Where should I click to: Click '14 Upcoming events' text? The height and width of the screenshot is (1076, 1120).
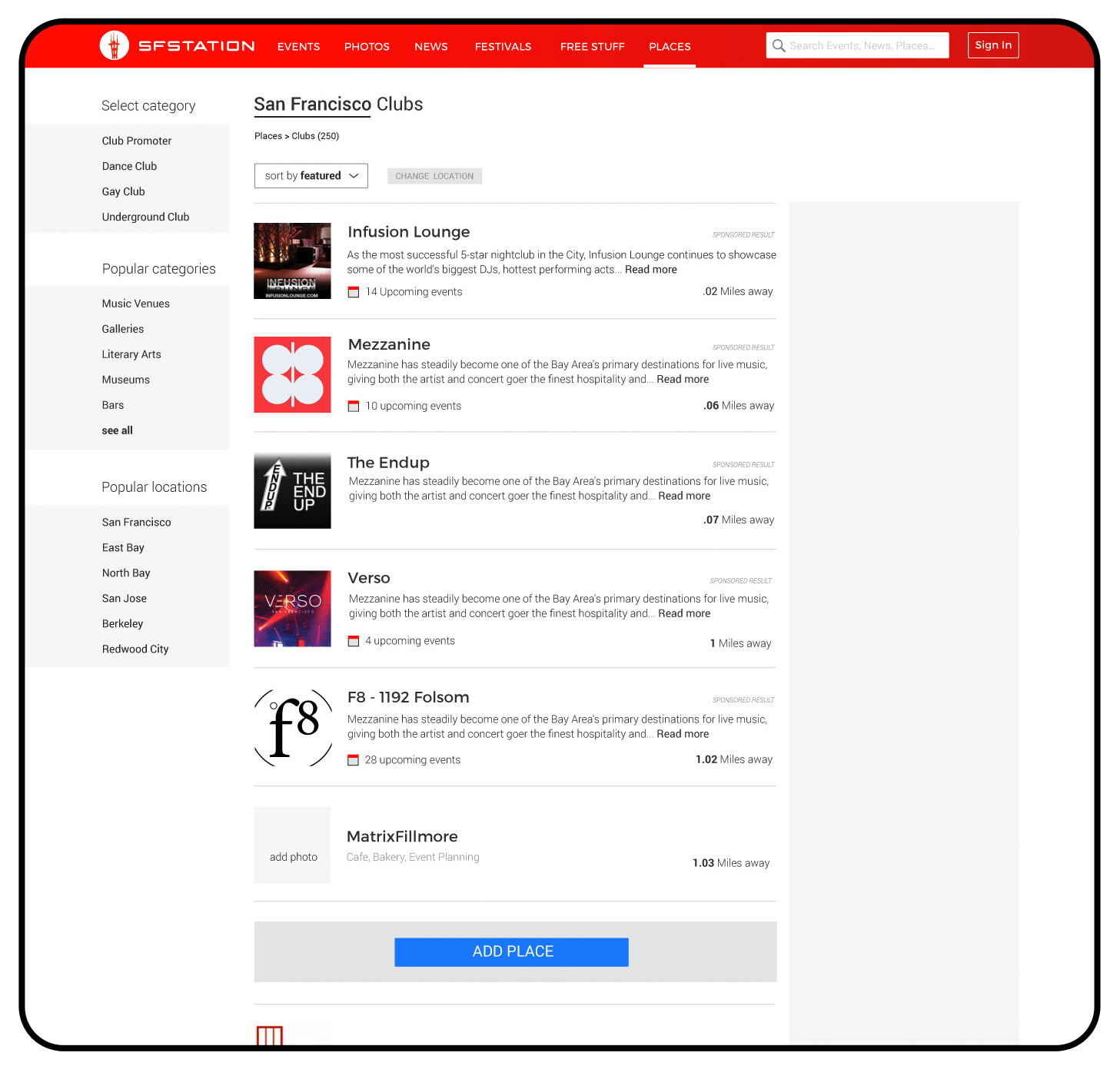pos(414,292)
